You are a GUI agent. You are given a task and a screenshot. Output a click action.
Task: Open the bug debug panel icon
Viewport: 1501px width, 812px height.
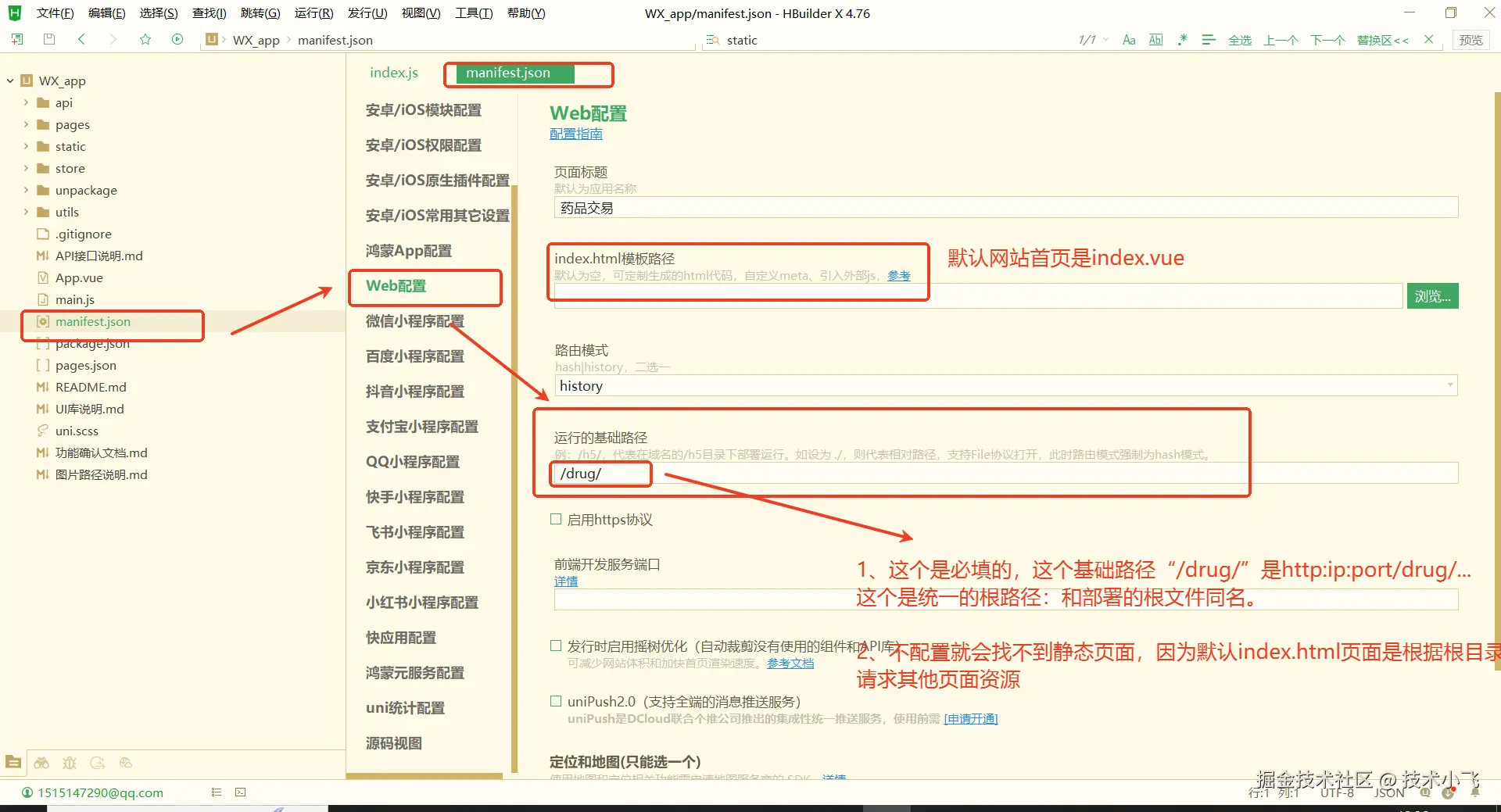(x=70, y=762)
